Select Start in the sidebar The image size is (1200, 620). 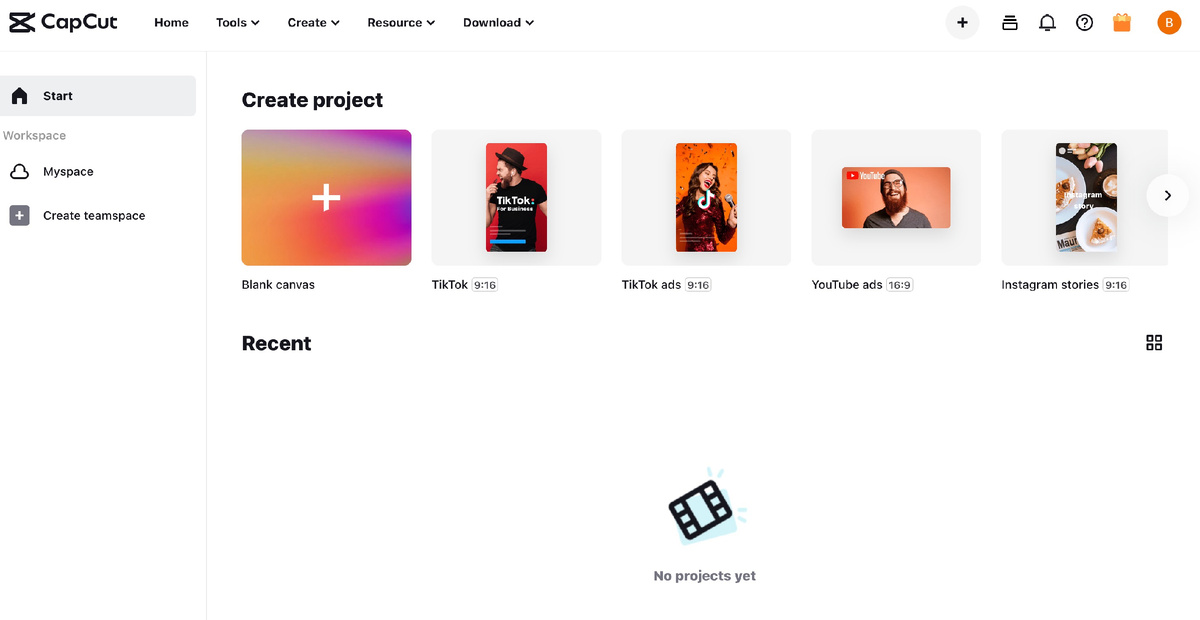[98, 96]
